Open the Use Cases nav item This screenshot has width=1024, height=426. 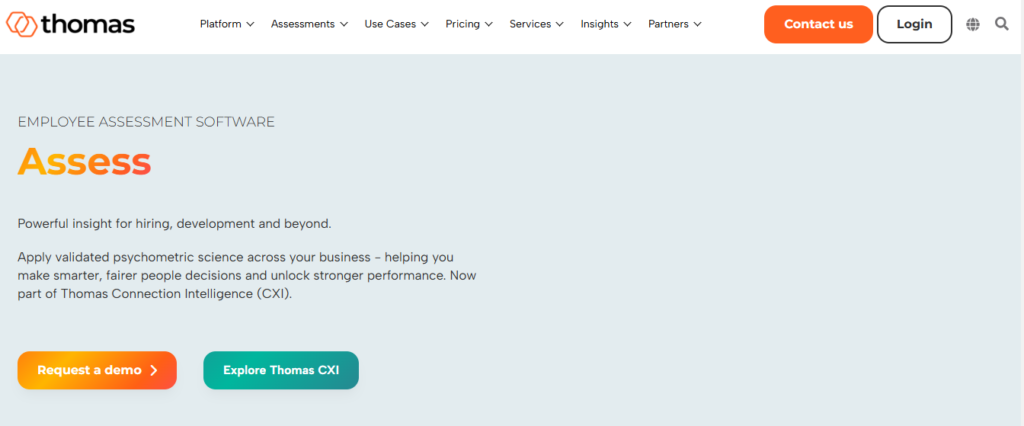(390, 24)
